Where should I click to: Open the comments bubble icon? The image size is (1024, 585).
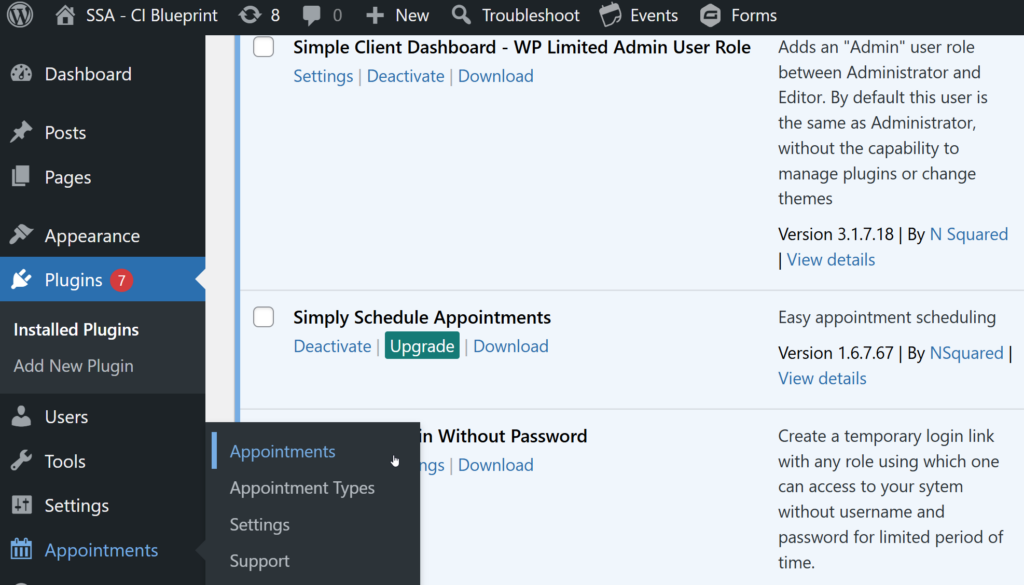pos(312,16)
